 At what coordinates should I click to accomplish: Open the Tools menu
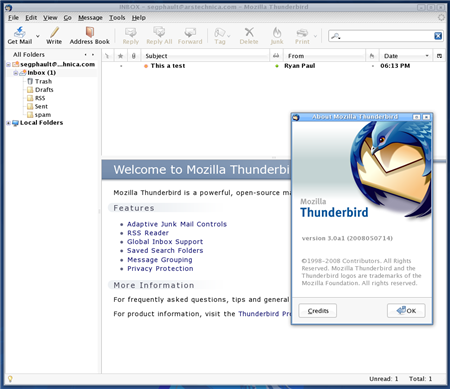(x=117, y=18)
